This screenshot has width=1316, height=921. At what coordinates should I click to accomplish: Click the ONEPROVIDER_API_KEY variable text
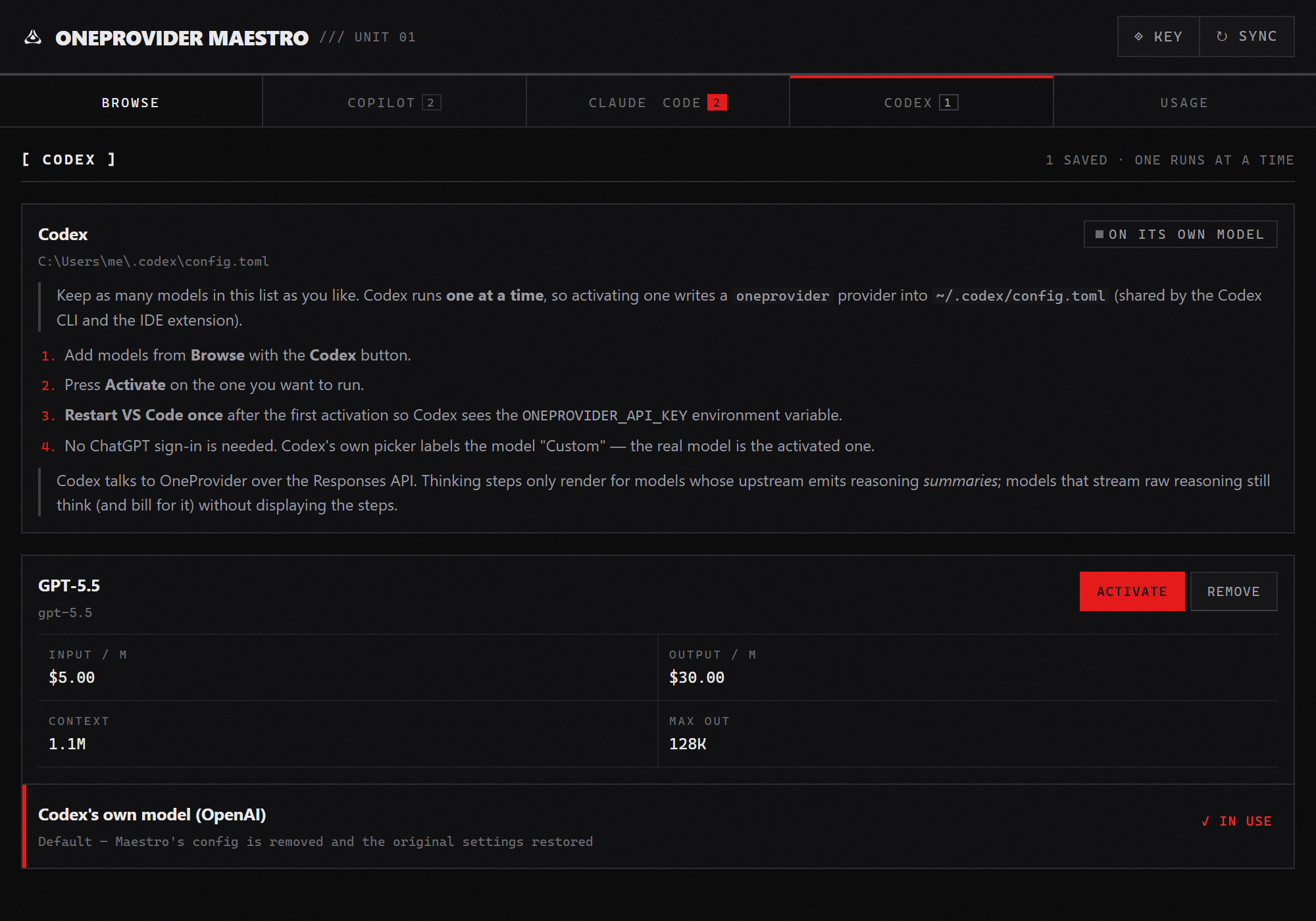[x=605, y=416]
